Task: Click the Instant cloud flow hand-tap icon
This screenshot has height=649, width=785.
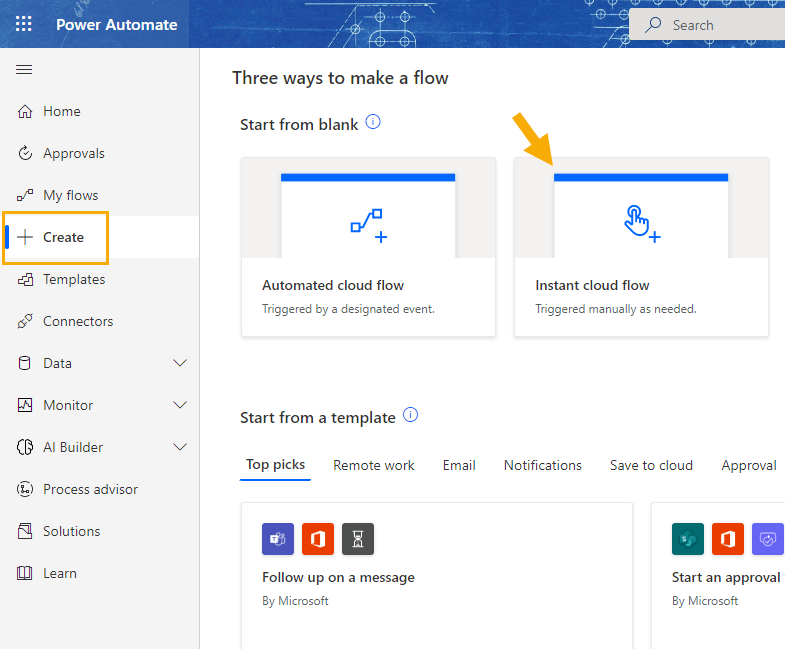Action: [642, 224]
